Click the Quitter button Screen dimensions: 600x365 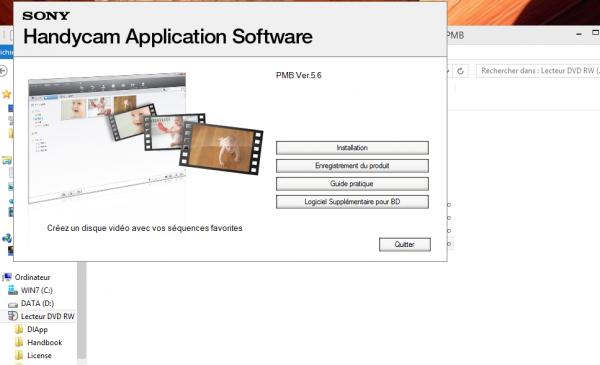pos(404,244)
